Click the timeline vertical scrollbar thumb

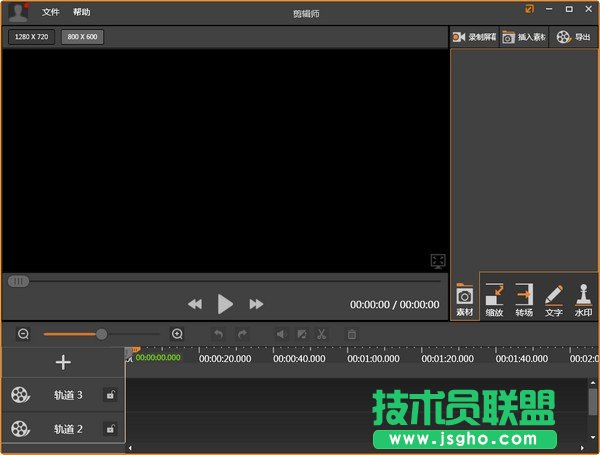tap(593, 401)
